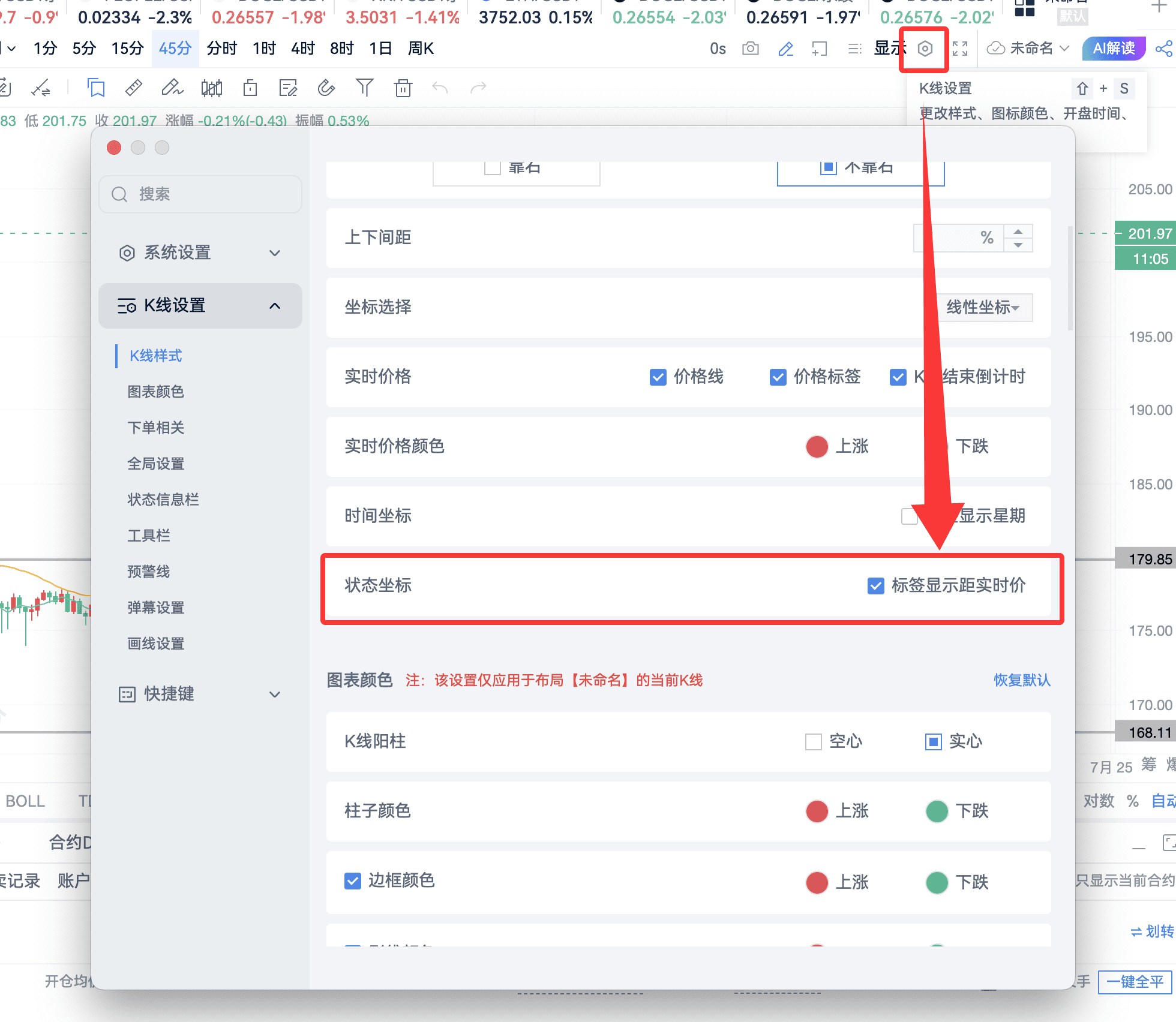Click the lock drawings icon

point(250,88)
